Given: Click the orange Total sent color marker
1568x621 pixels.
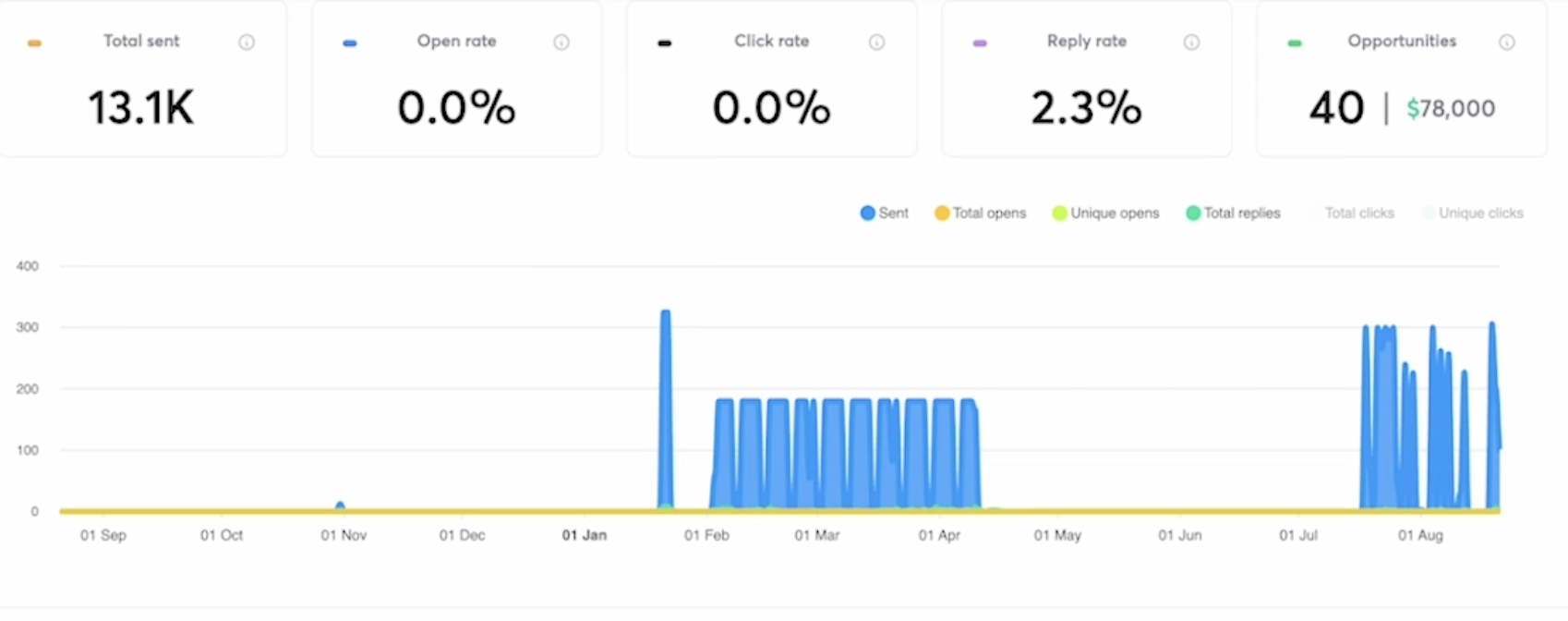Looking at the screenshot, I should click(x=34, y=43).
